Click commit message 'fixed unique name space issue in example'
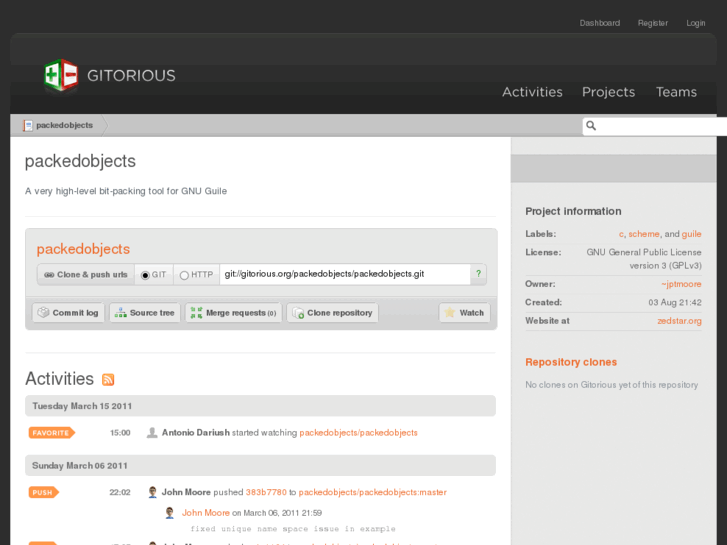Viewport: 727px width, 545px height. coord(293,529)
